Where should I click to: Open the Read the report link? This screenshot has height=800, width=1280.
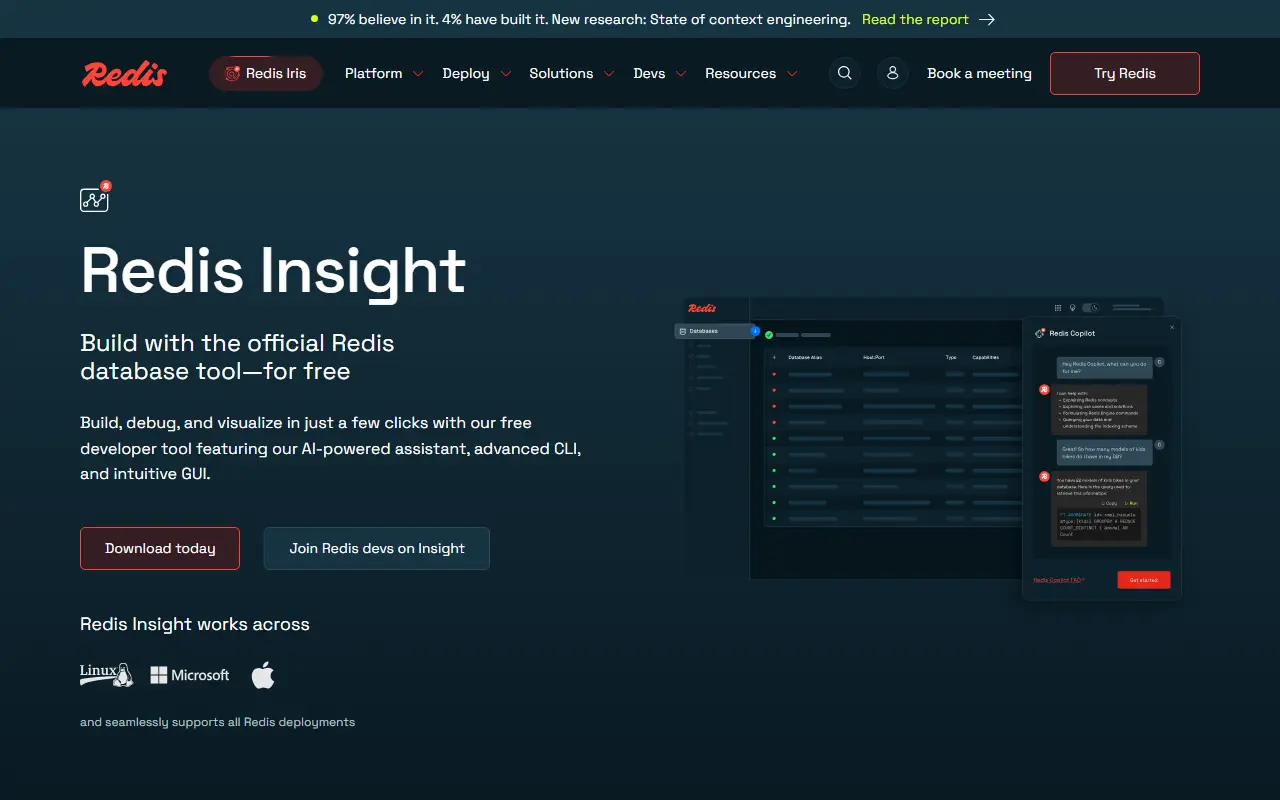[x=915, y=19]
